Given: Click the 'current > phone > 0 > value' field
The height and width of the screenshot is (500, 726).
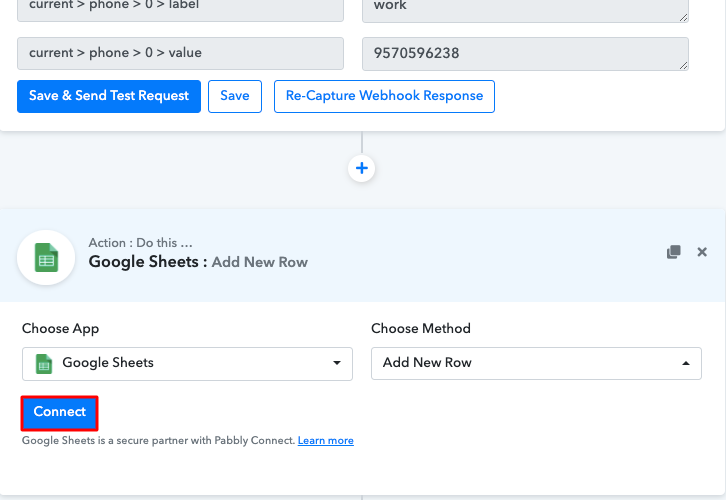Looking at the screenshot, I should pyautogui.click(x=180, y=53).
